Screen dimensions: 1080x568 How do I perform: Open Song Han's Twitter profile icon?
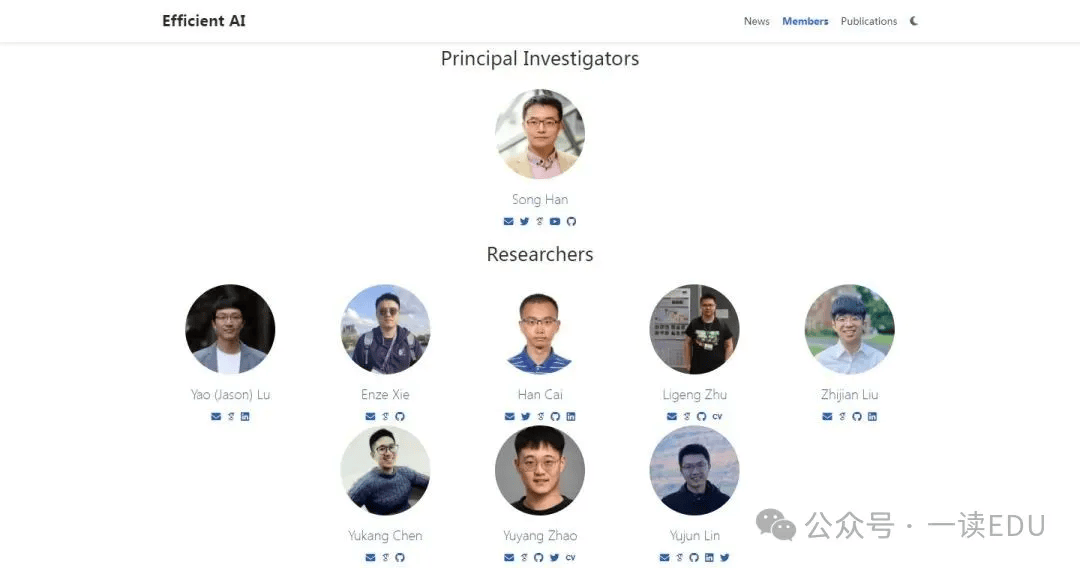click(525, 222)
